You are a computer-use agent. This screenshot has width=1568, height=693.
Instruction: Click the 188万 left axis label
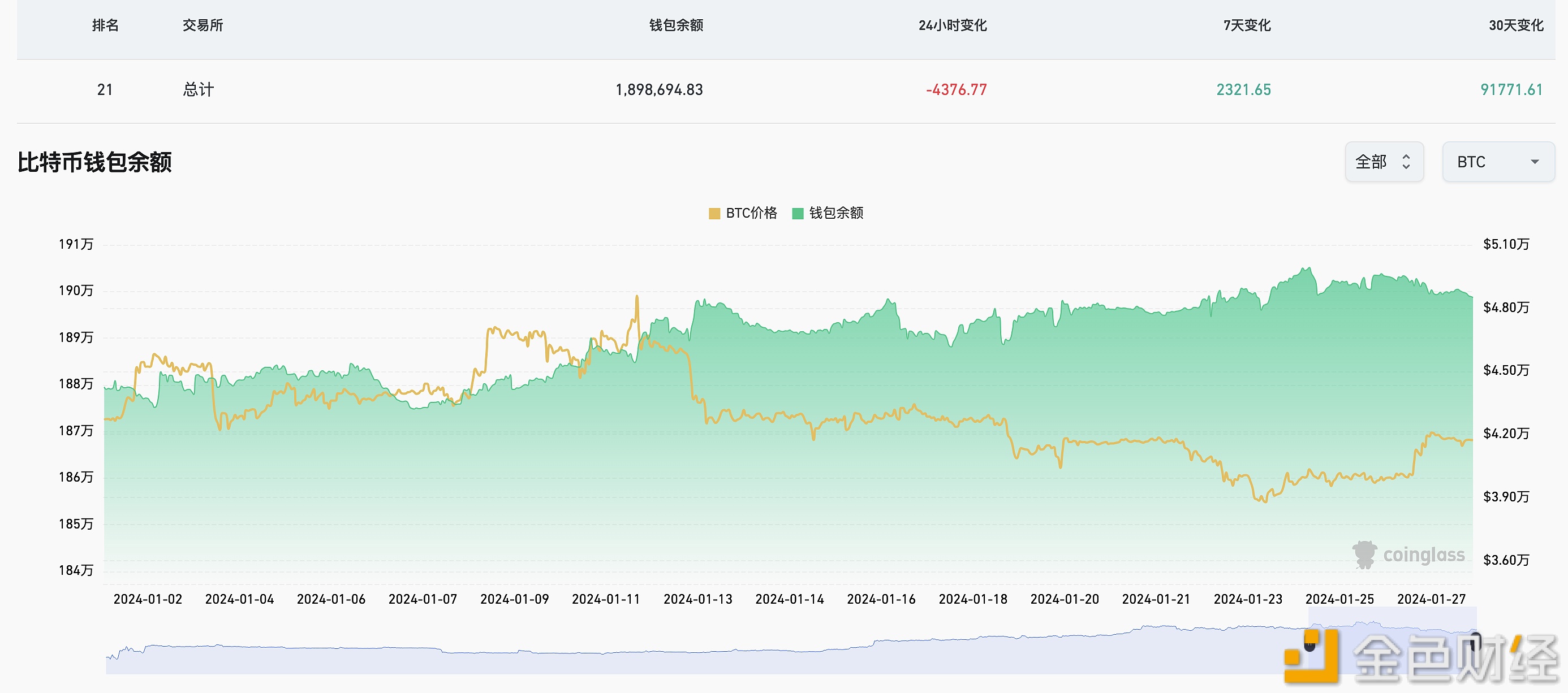[x=76, y=384]
